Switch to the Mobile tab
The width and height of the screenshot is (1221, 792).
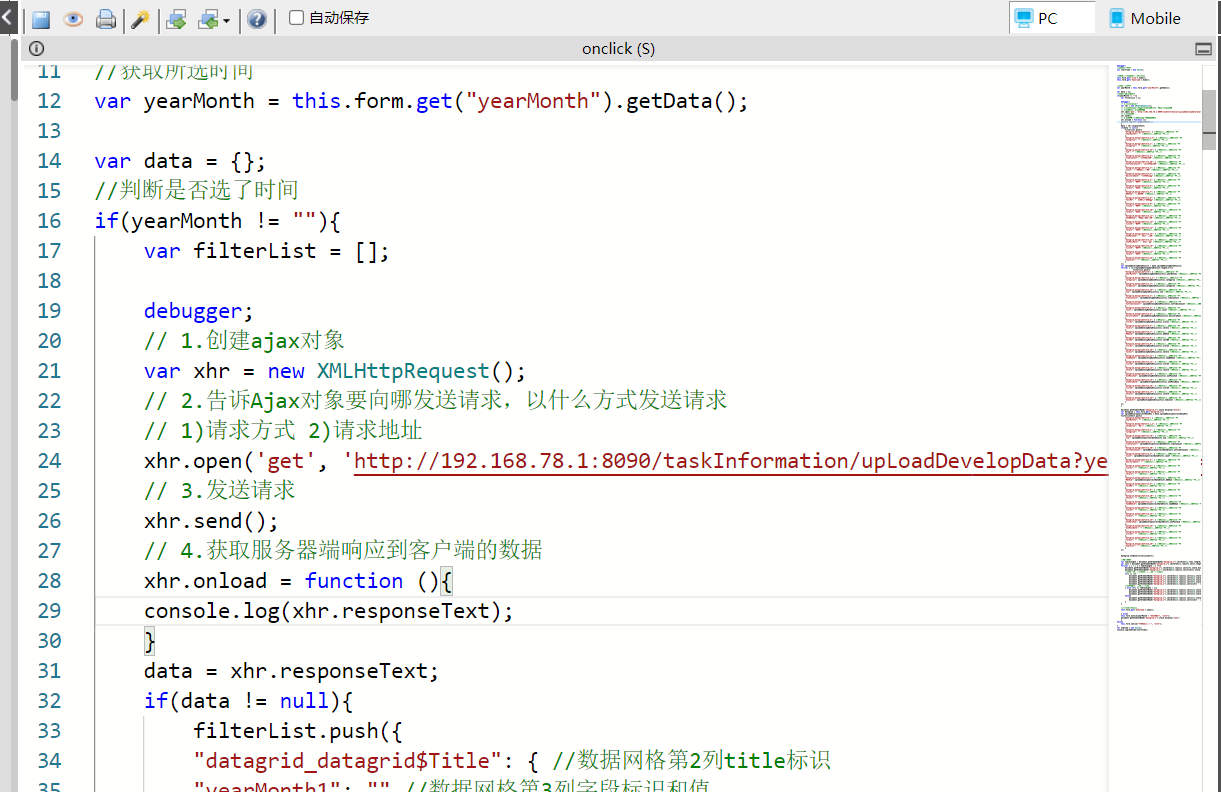pos(1145,18)
